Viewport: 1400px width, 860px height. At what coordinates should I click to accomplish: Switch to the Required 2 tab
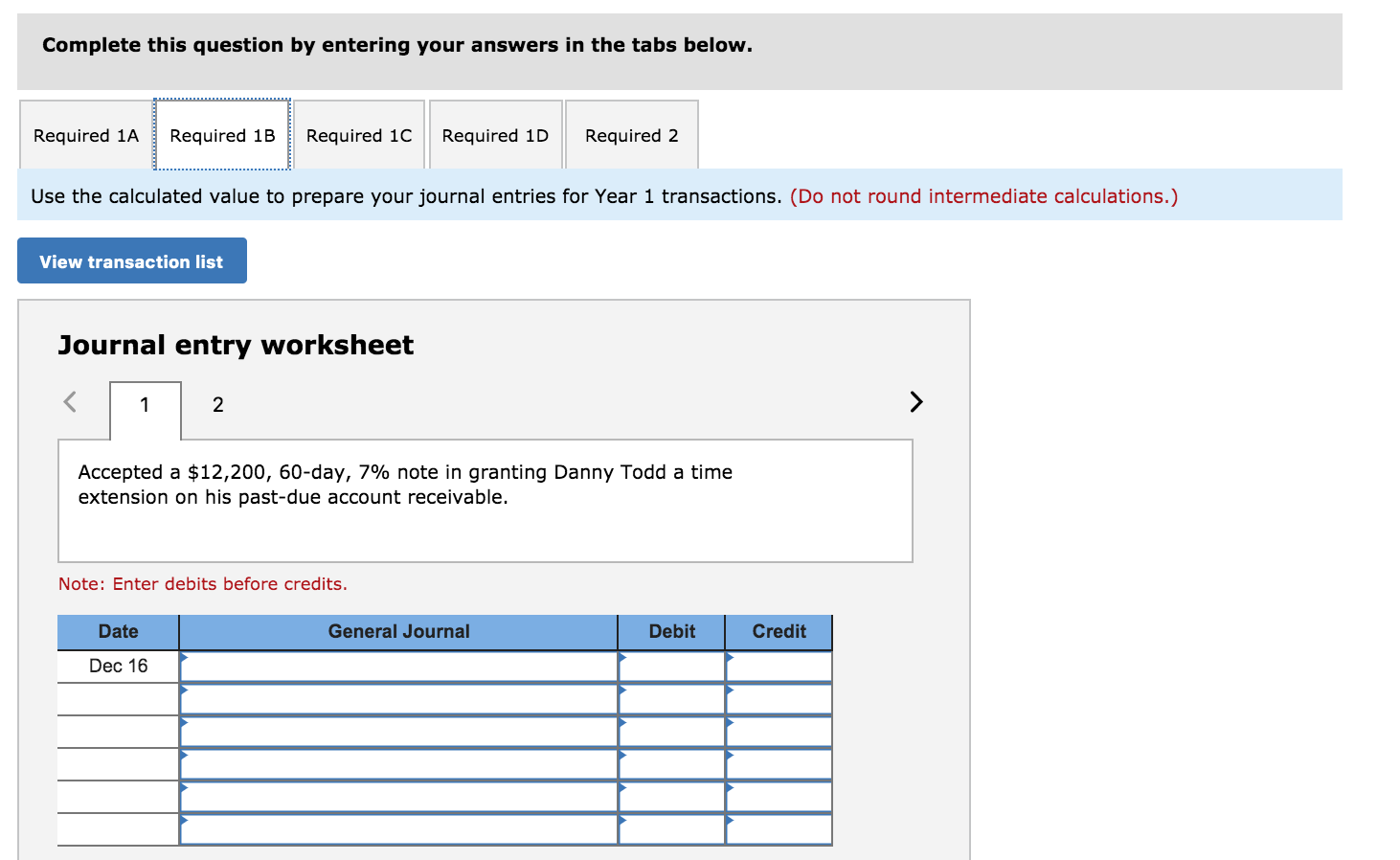pyautogui.click(x=632, y=135)
